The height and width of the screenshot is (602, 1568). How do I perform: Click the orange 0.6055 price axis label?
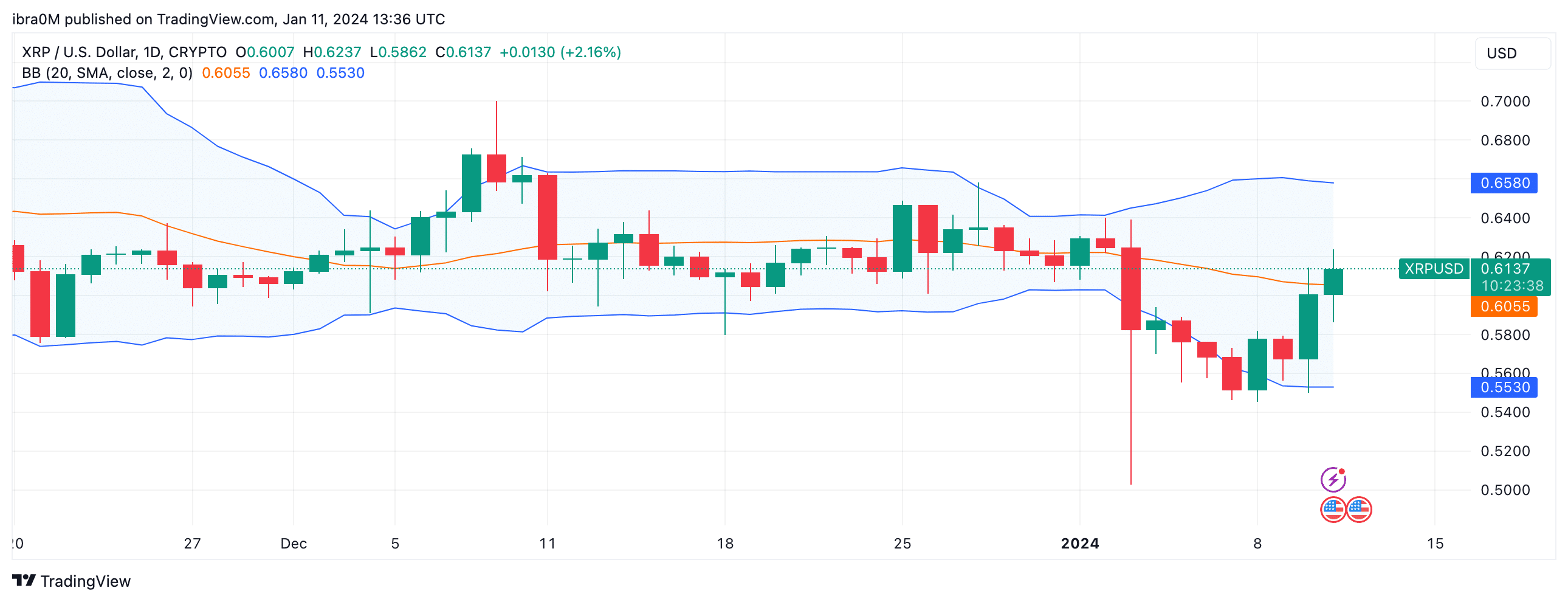tap(1504, 306)
